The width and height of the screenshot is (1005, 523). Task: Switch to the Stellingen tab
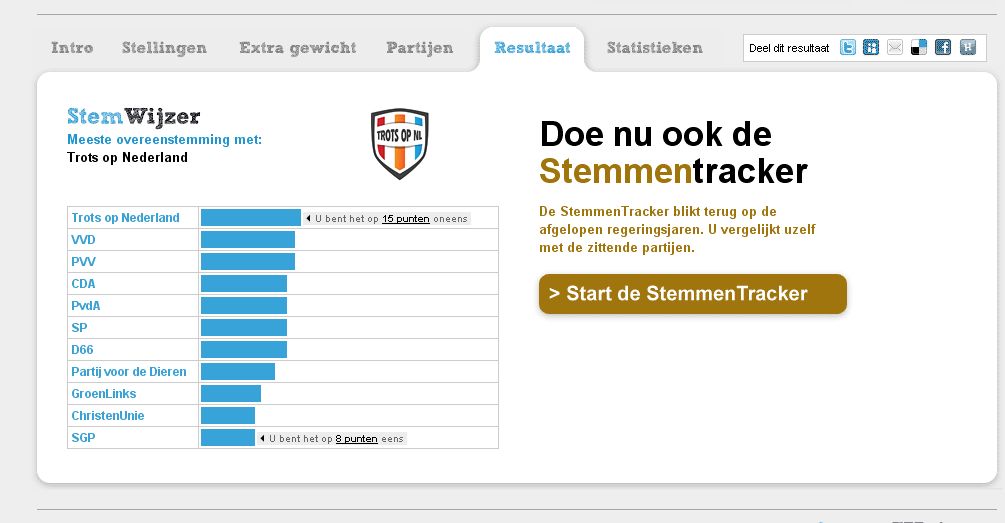pos(164,47)
